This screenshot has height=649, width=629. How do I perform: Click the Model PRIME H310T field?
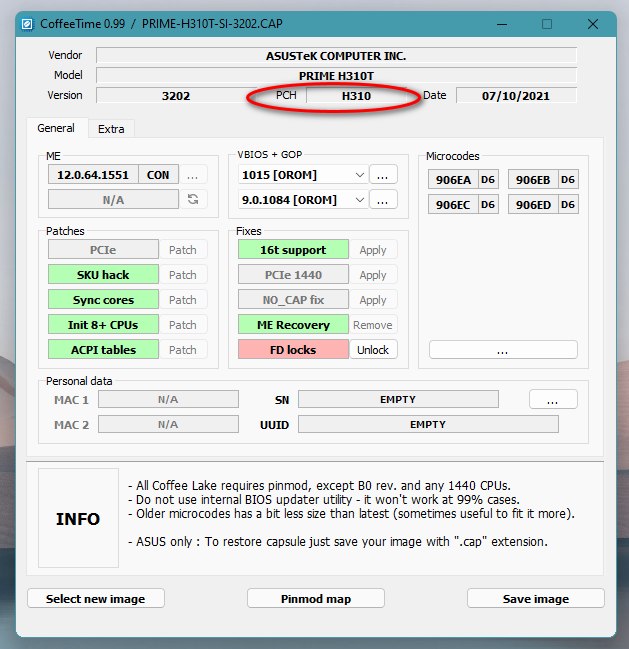coord(336,76)
